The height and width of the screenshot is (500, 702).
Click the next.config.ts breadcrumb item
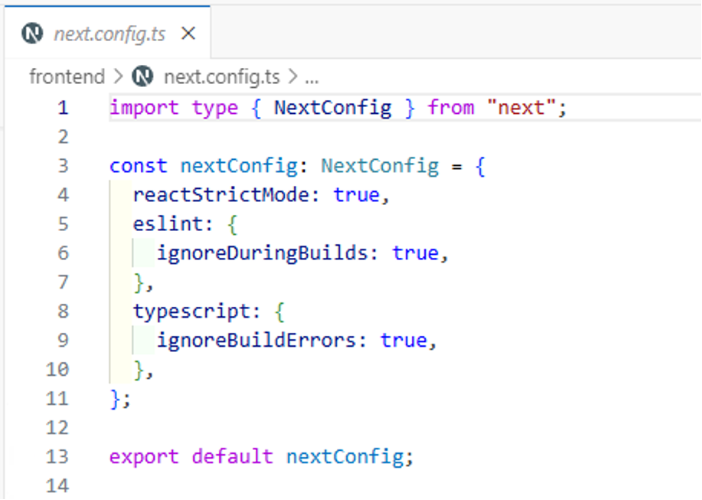[x=222, y=77]
